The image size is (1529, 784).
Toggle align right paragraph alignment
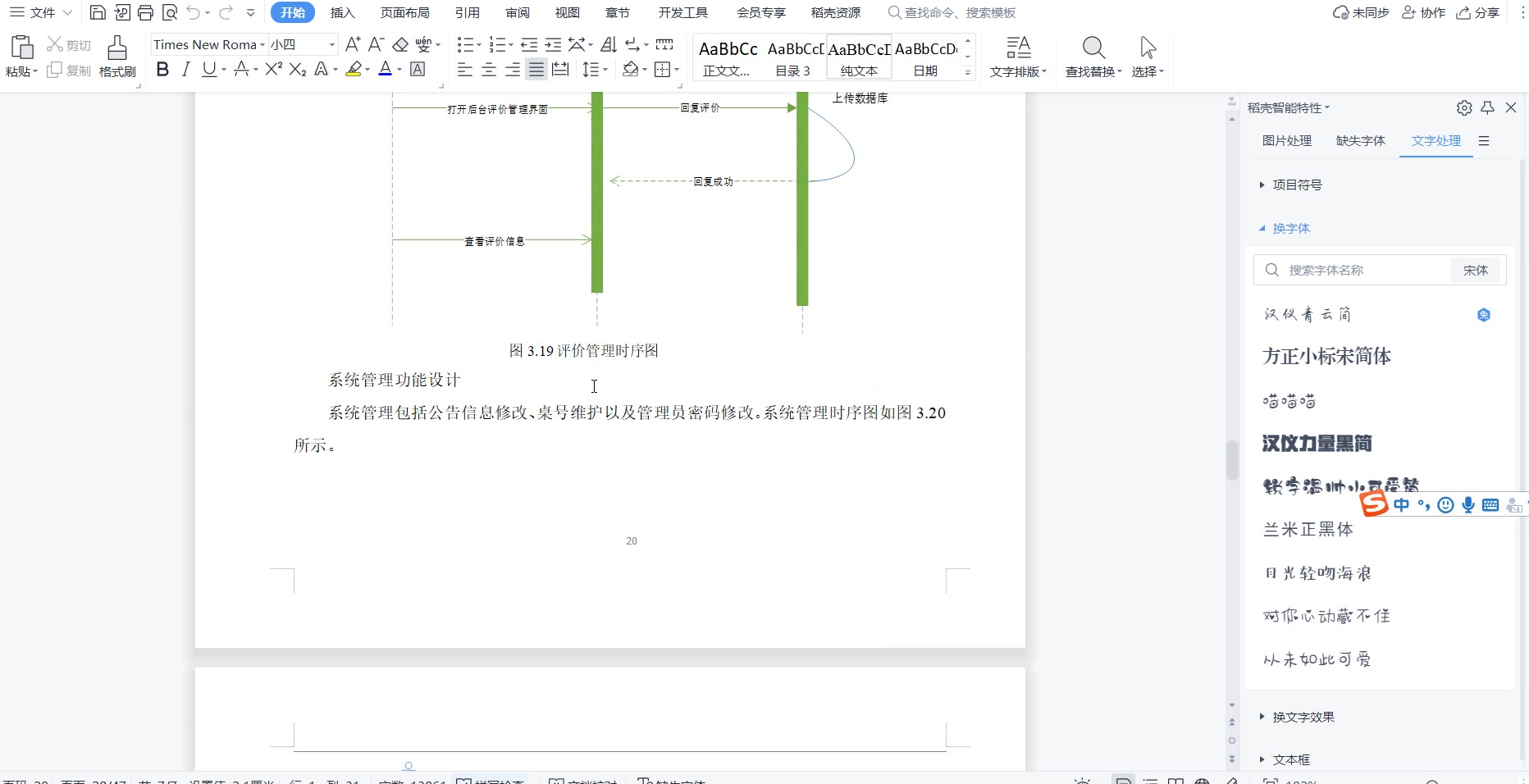(513, 70)
